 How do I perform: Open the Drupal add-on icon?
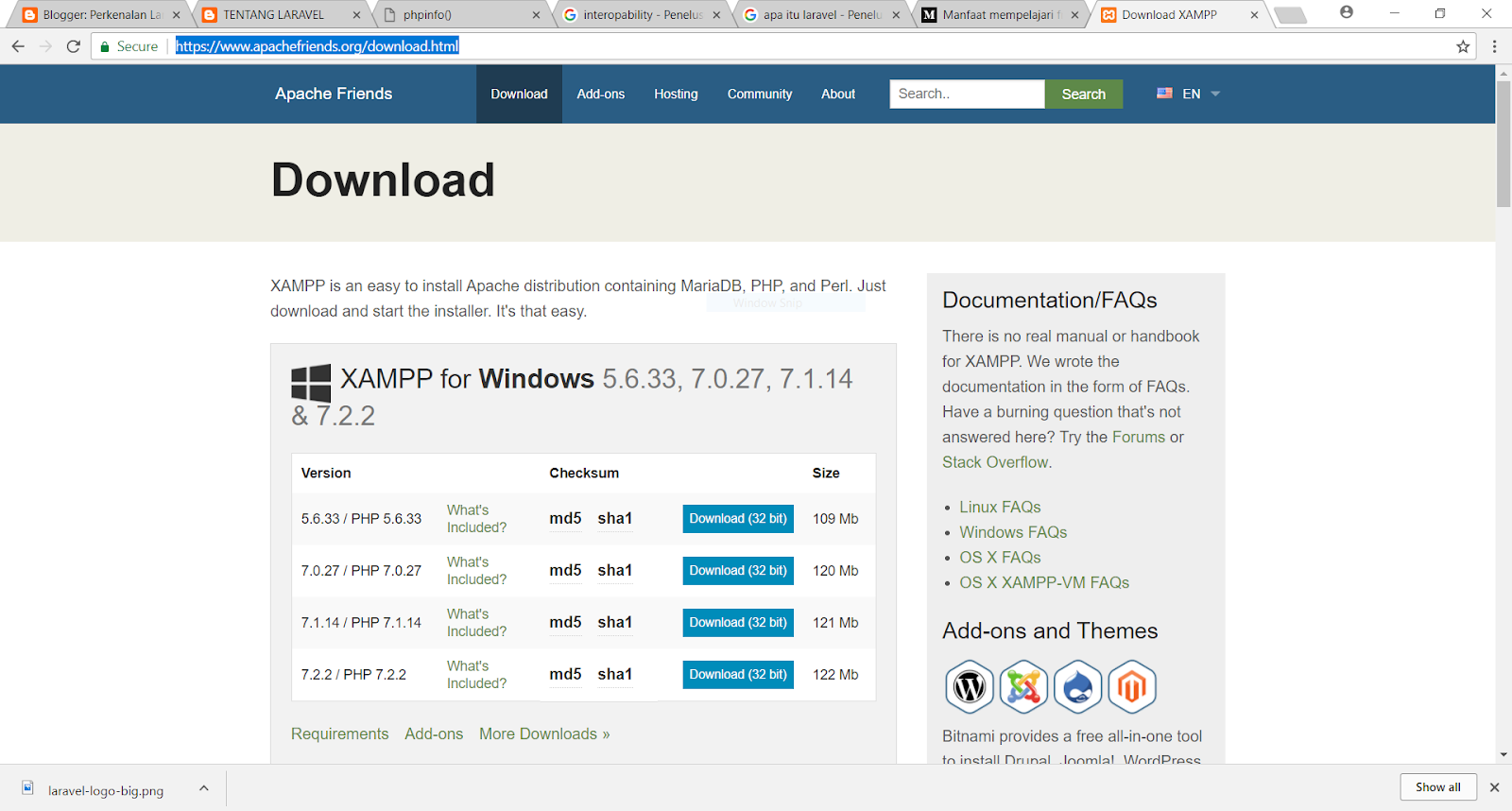[1078, 686]
